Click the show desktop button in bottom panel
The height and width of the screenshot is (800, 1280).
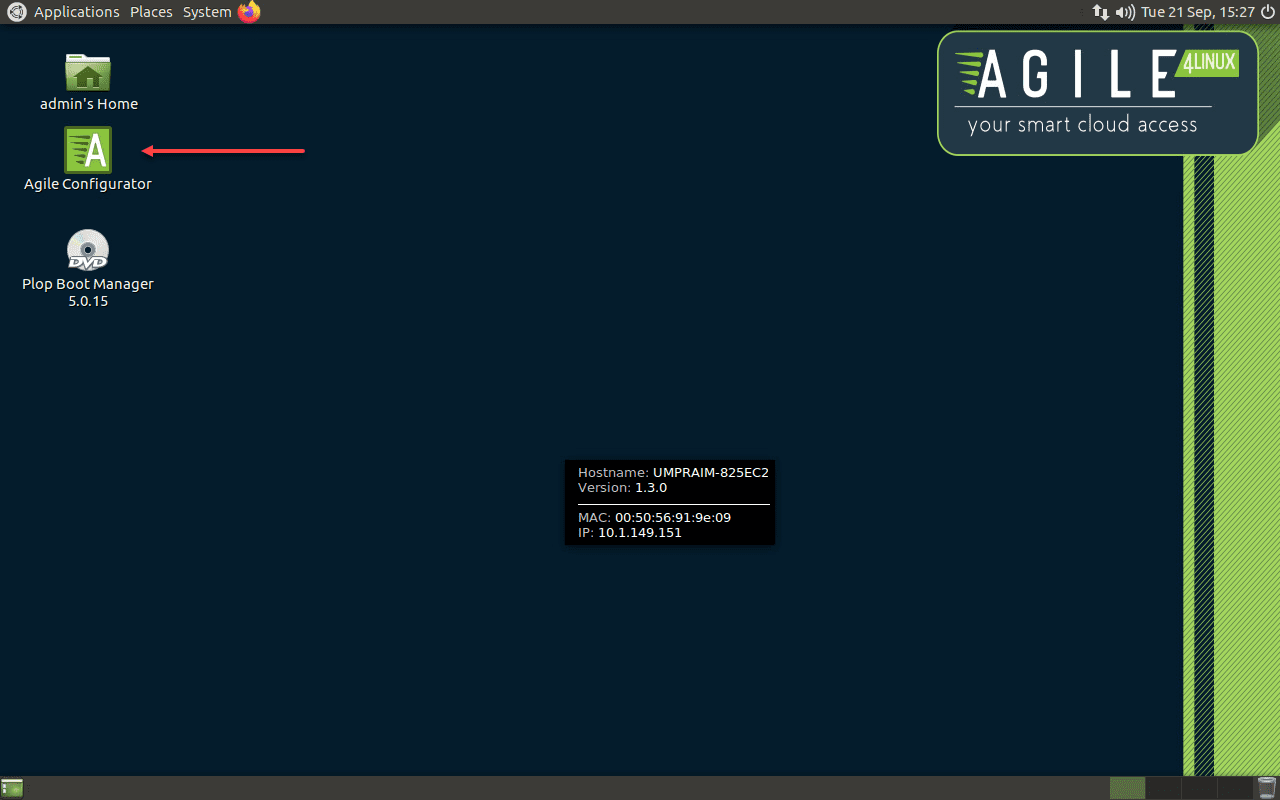pyautogui.click(x=12, y=788)
